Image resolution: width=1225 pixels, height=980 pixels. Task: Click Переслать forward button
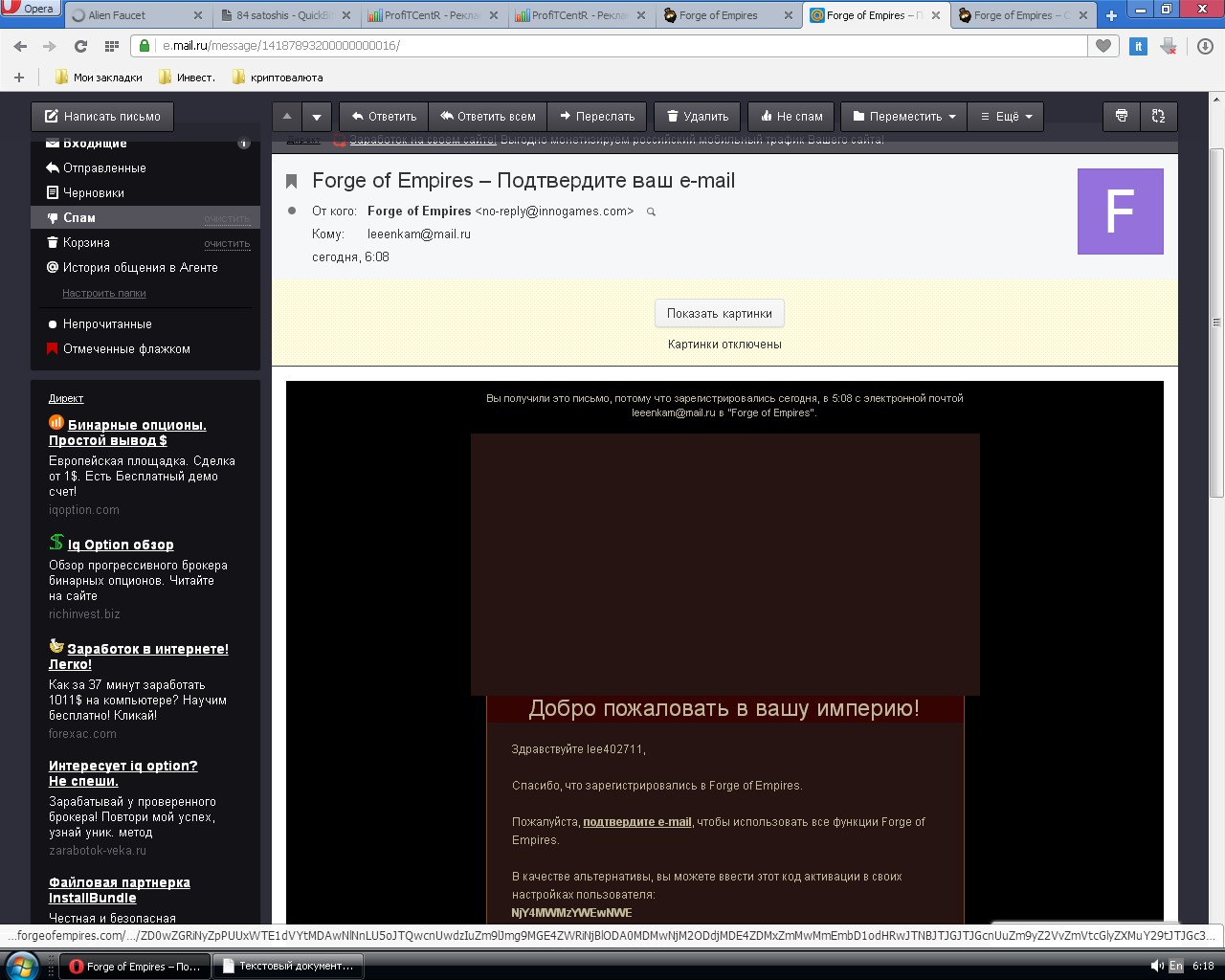pos(597,117)
